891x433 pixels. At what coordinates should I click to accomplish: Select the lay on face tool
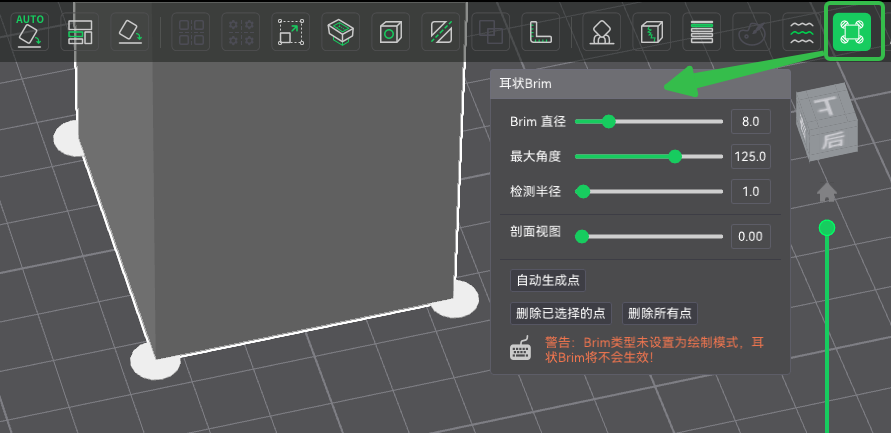point(341,32)
